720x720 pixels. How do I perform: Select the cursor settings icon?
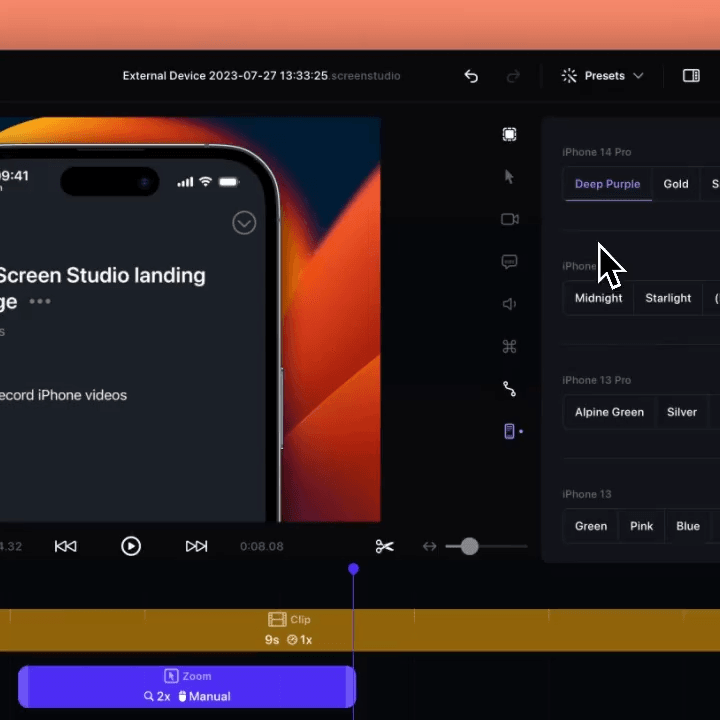tap(509, 177)
